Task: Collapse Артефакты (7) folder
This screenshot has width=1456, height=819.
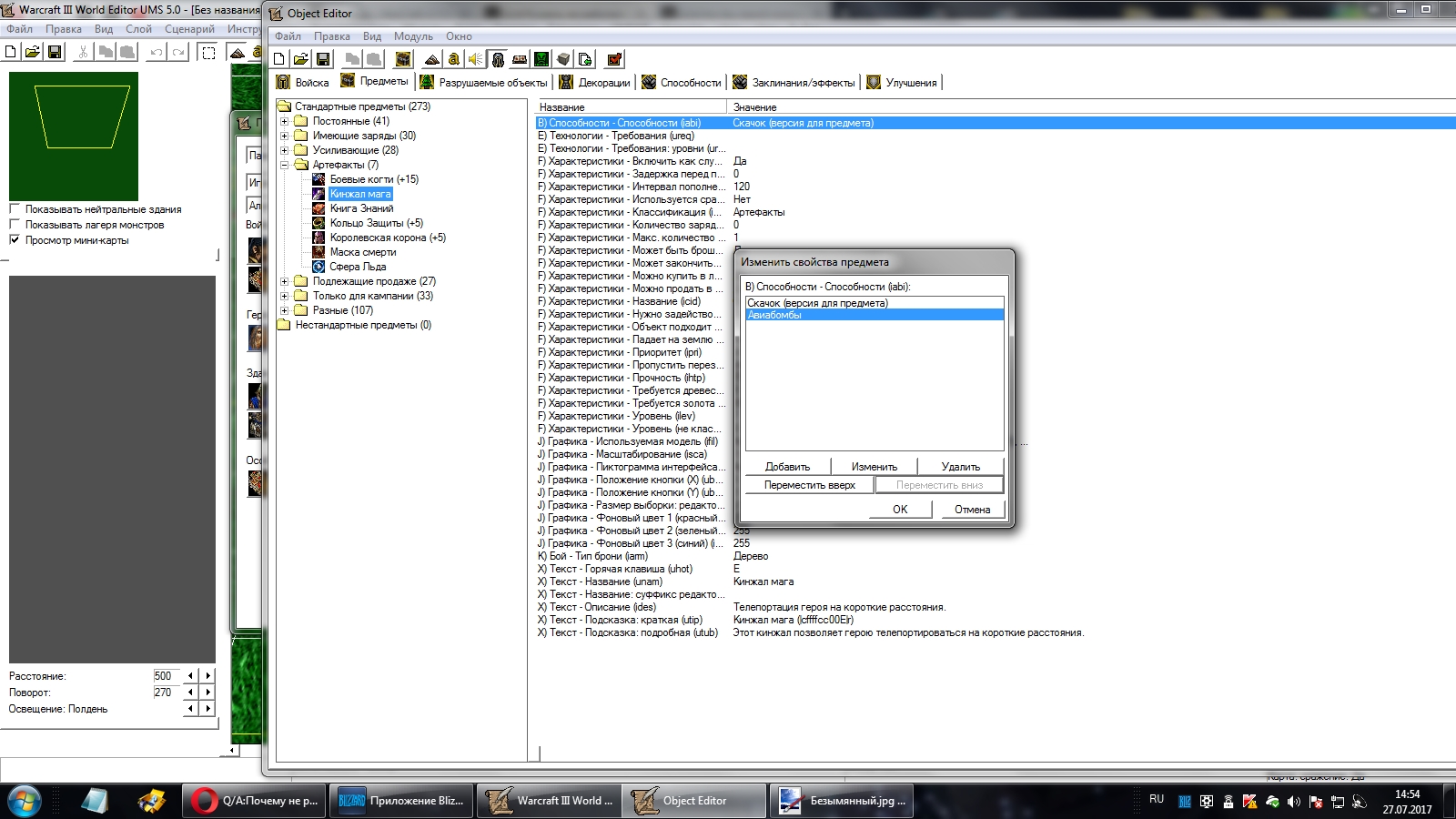Action: tap(284, 165)
